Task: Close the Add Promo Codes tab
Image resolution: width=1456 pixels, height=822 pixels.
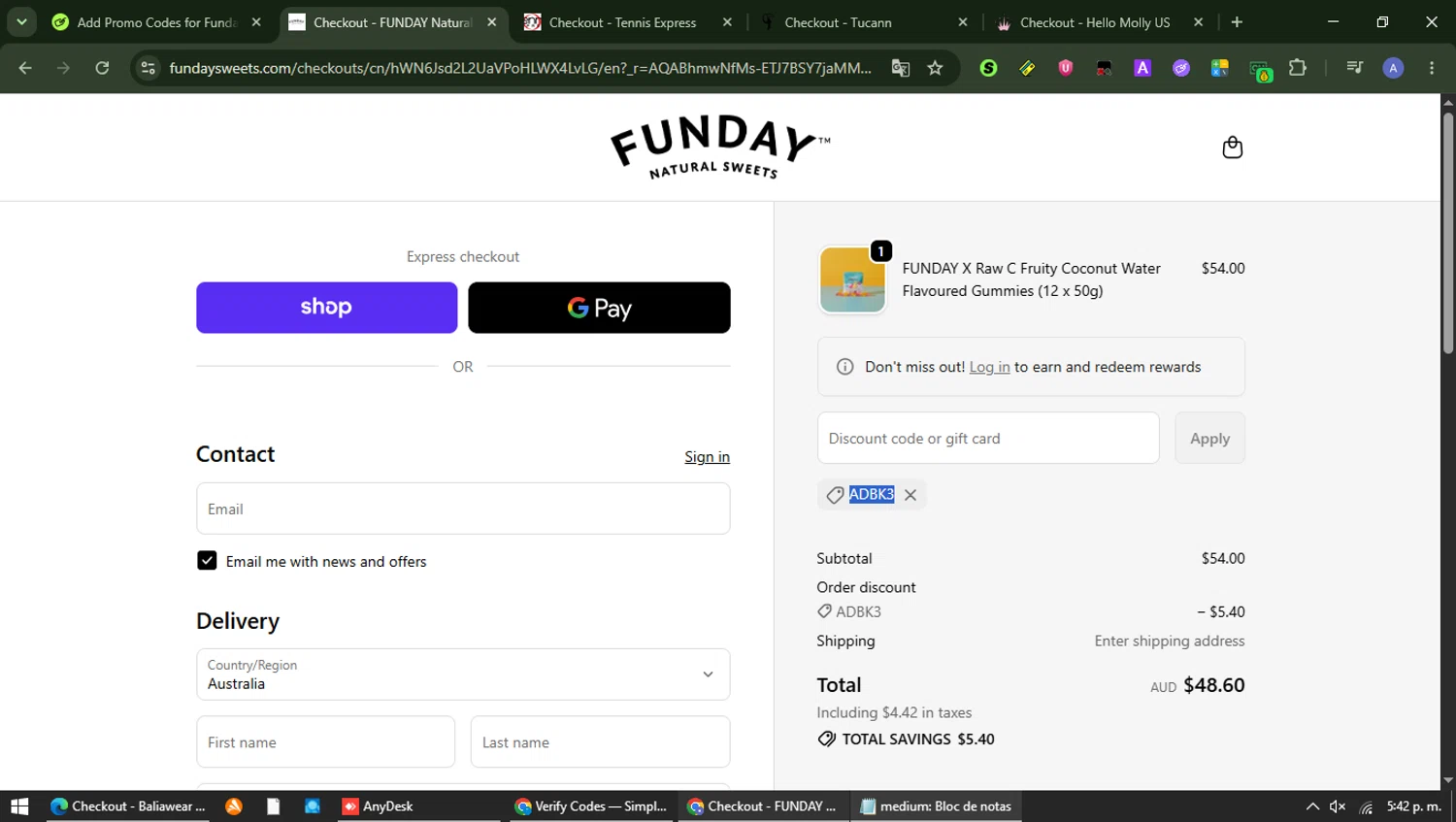Action: [x=256, y=22]
